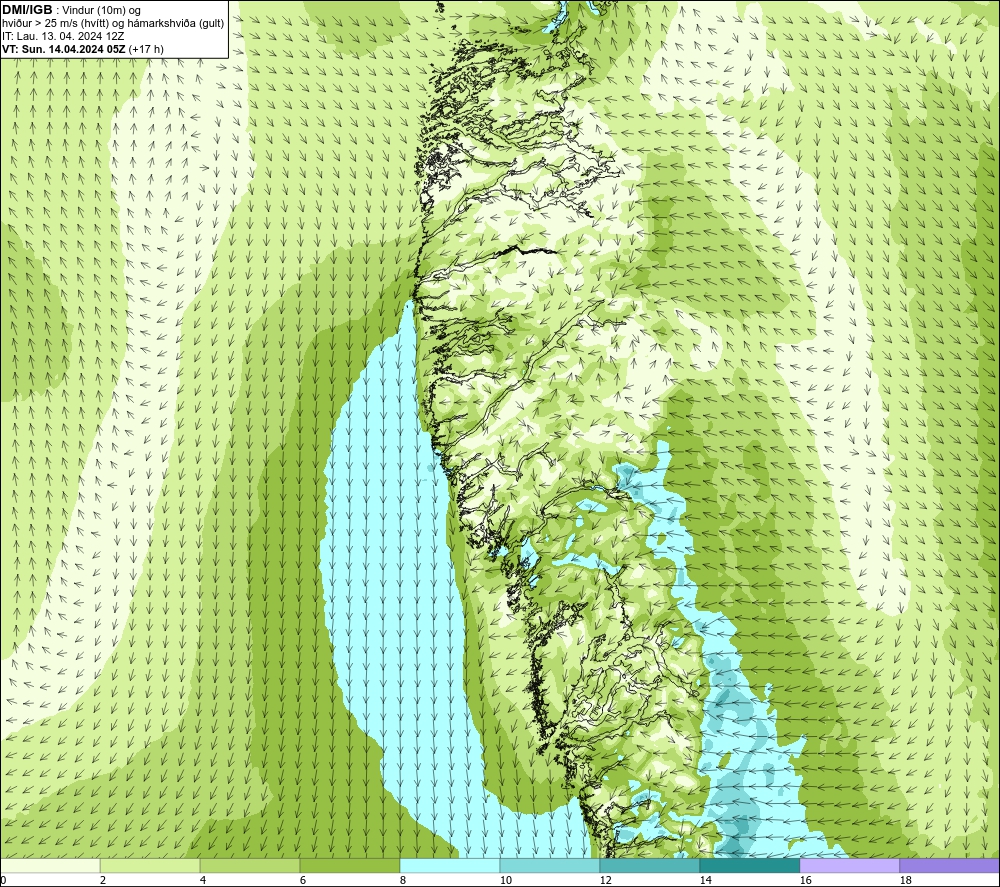Screen dimensions: 1000x887
Task: Click the purple swatch above 18 m/s
Action: pos(949,865)
